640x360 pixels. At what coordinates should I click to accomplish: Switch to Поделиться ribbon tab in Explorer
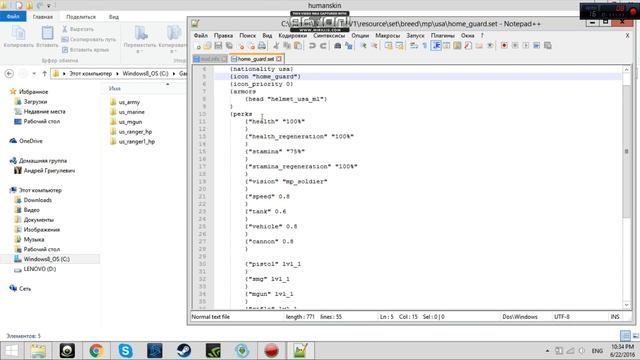coord(81,17)
